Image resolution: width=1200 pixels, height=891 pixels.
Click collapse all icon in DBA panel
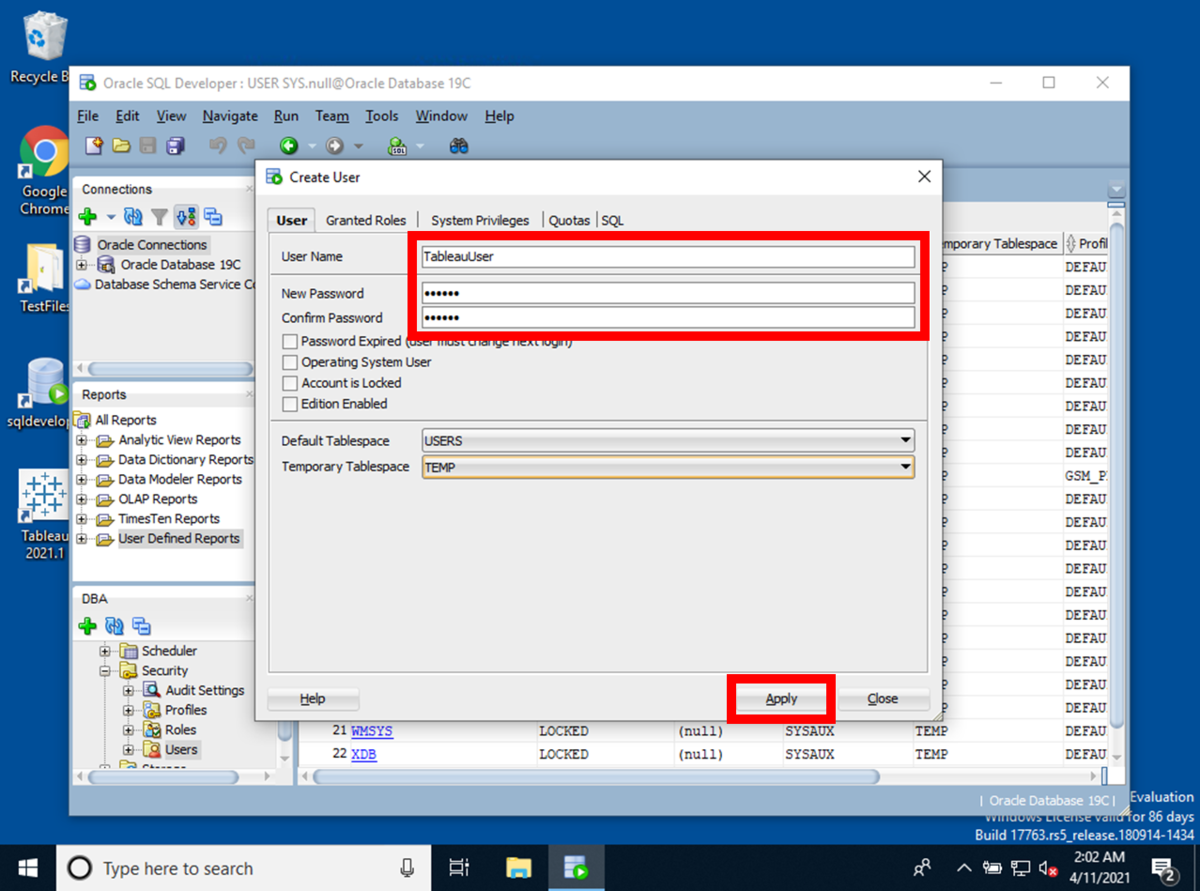(141, 626)
